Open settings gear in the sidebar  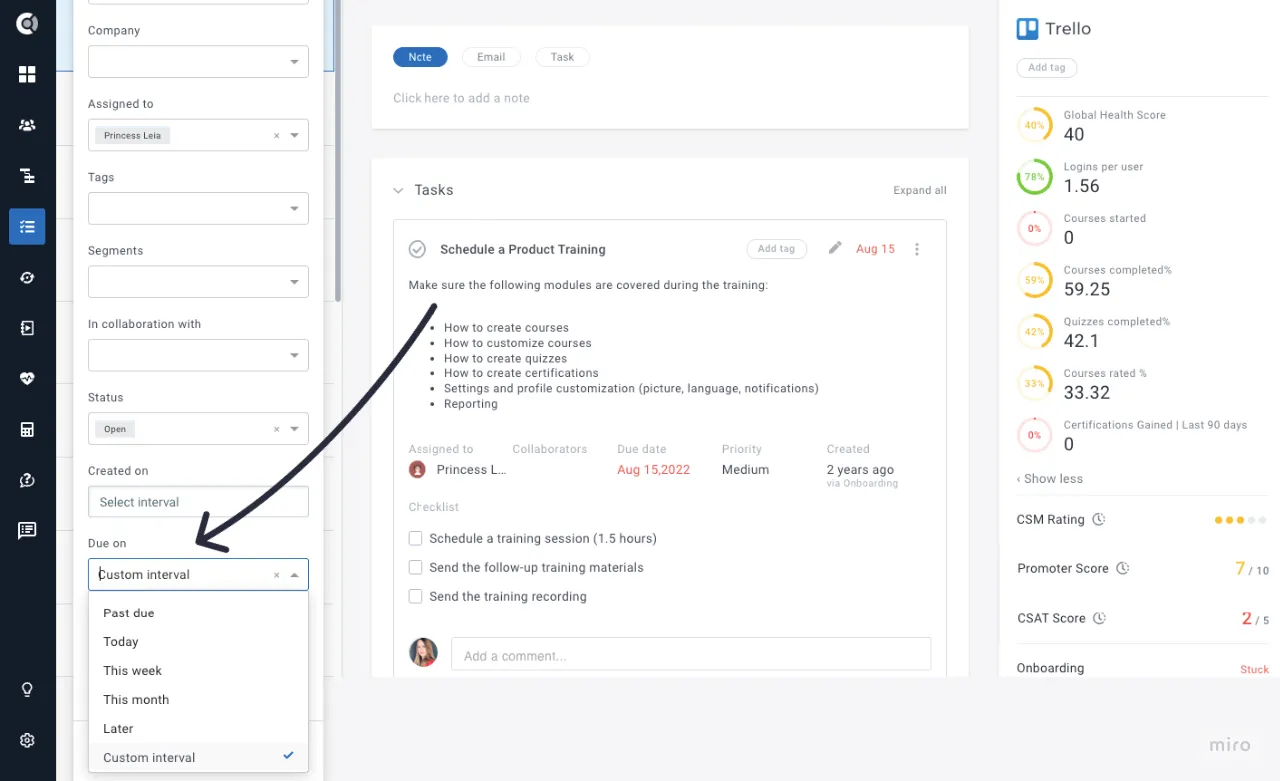point(27,740)
